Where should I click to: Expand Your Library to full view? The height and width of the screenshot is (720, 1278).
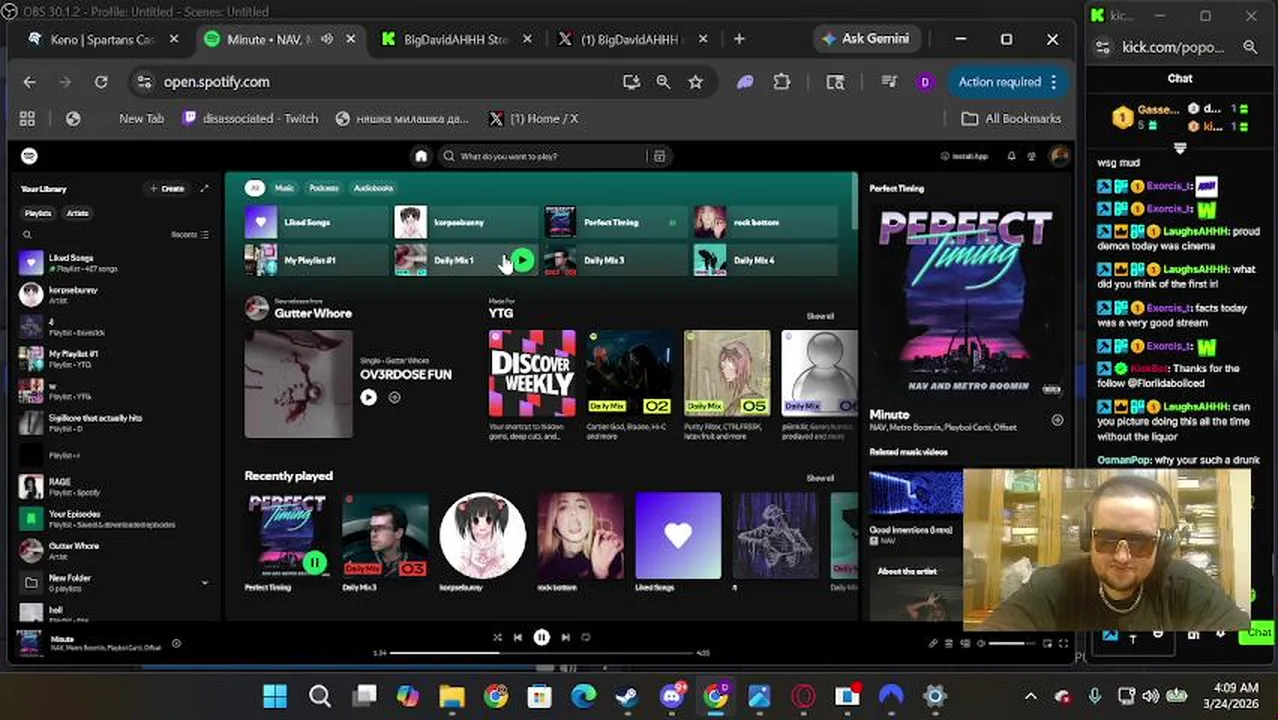(x=204, y=188)
